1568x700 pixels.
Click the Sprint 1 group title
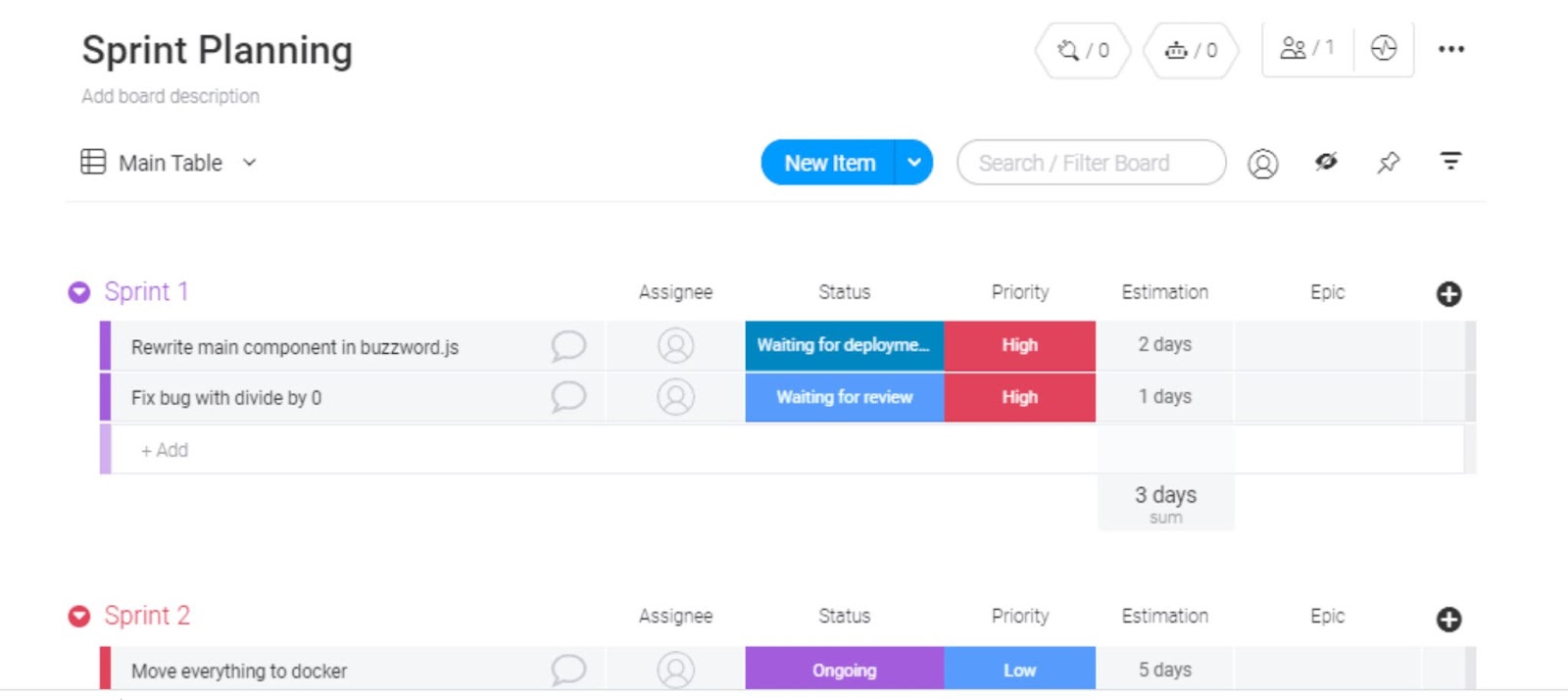146,291
